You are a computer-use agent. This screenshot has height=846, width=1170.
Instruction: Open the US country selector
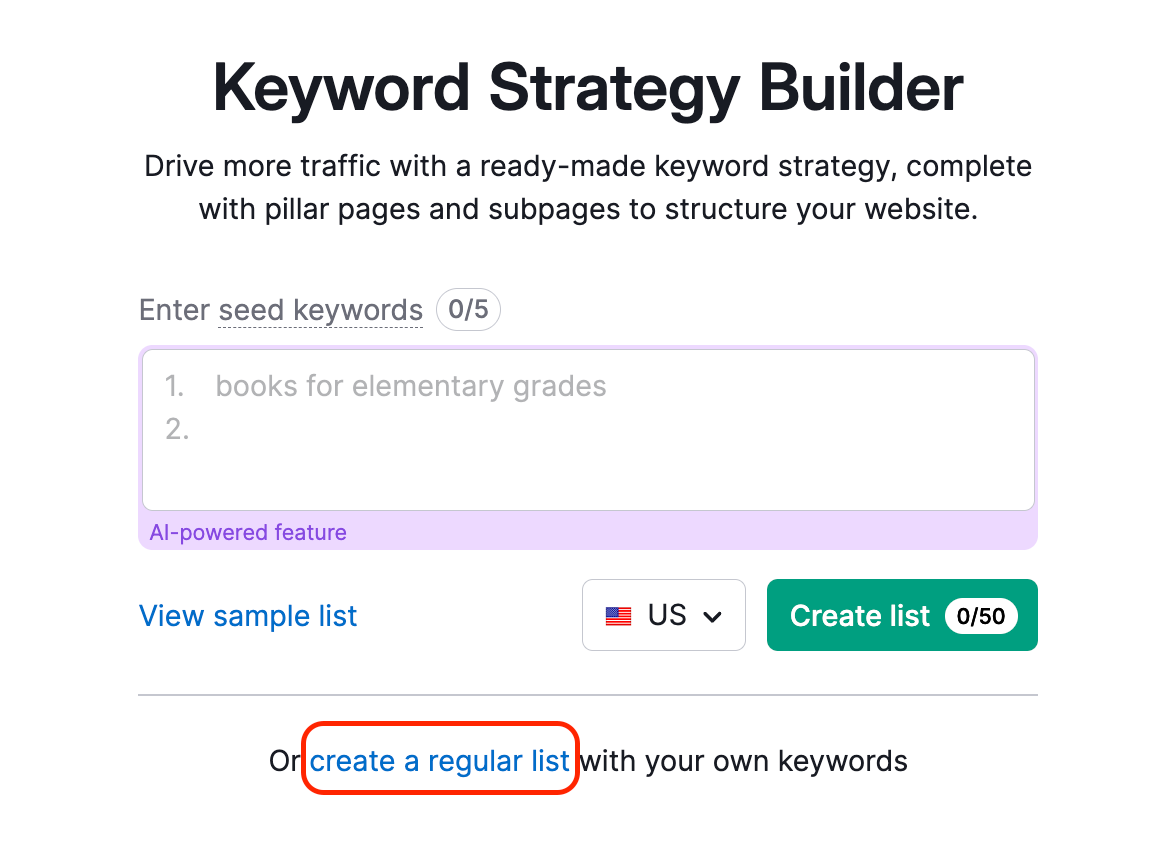664,615
